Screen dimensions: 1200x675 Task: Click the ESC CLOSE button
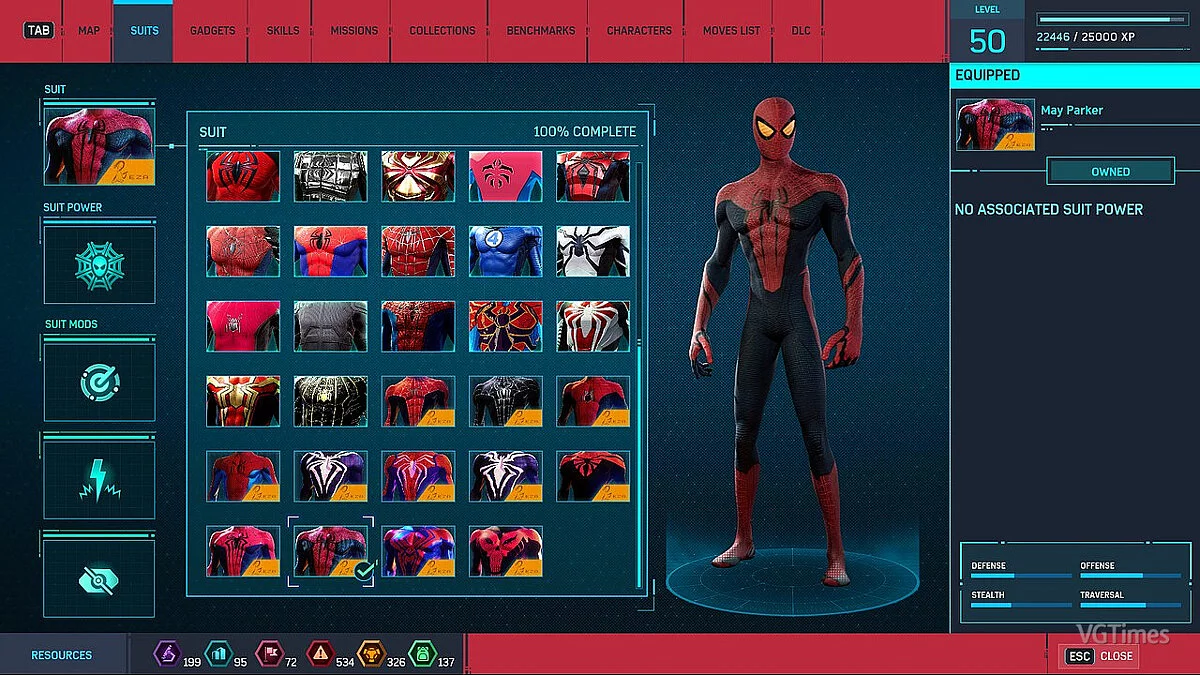[1098, 656]
